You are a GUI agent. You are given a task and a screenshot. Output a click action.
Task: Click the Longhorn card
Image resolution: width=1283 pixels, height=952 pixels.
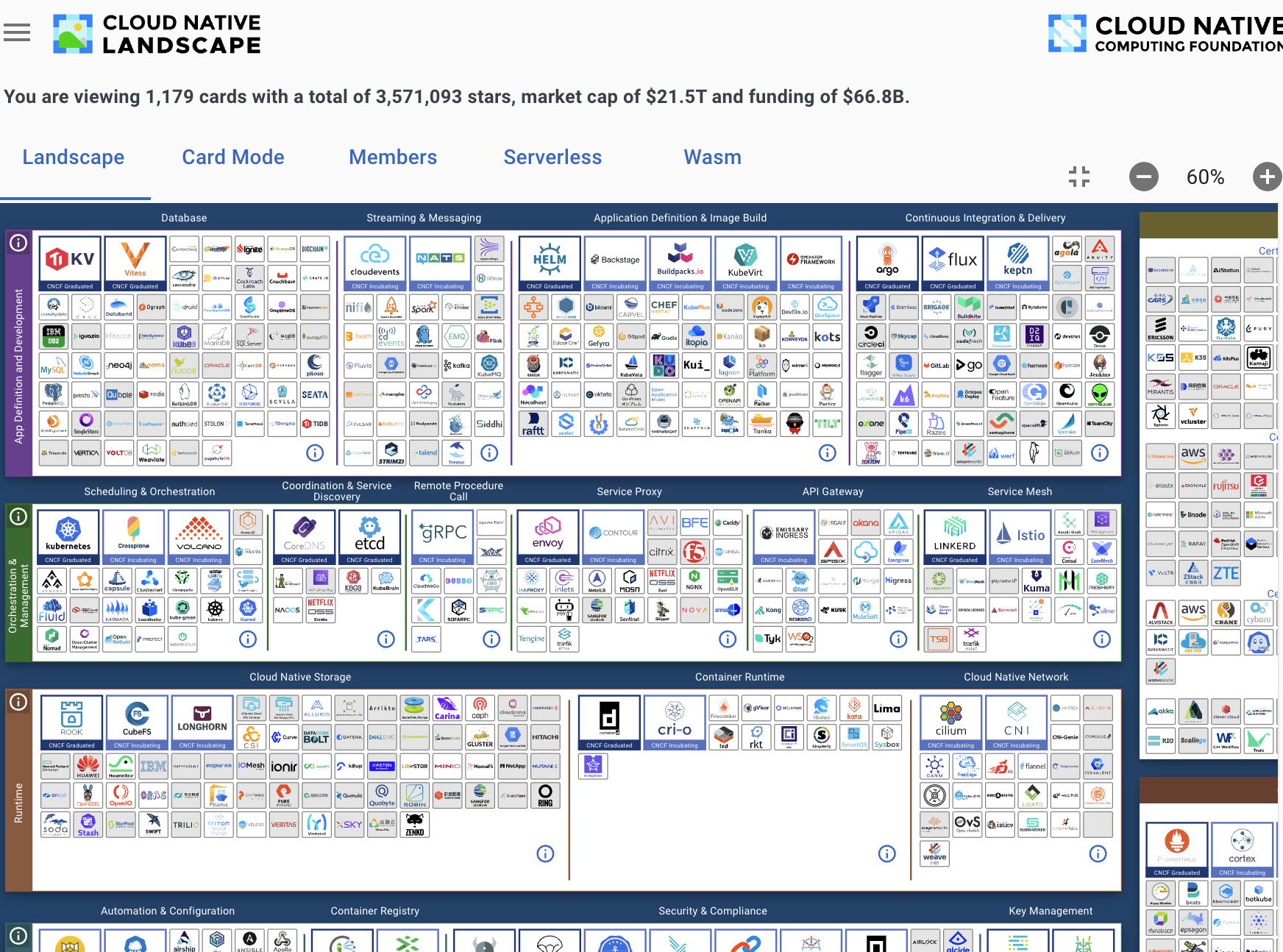click(x=202, y=722)
